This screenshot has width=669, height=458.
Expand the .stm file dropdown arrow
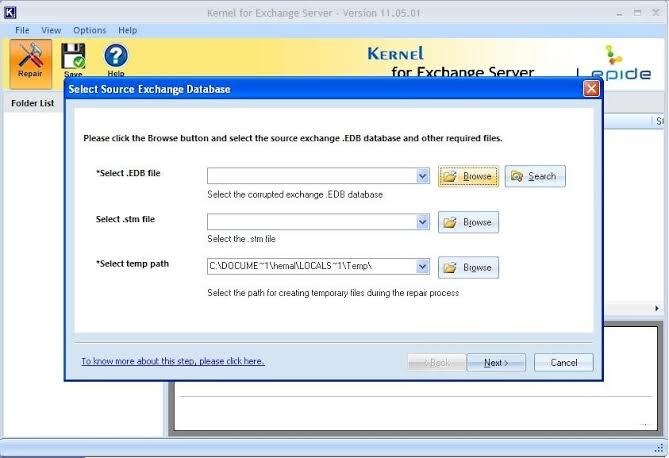coord(423,222)
